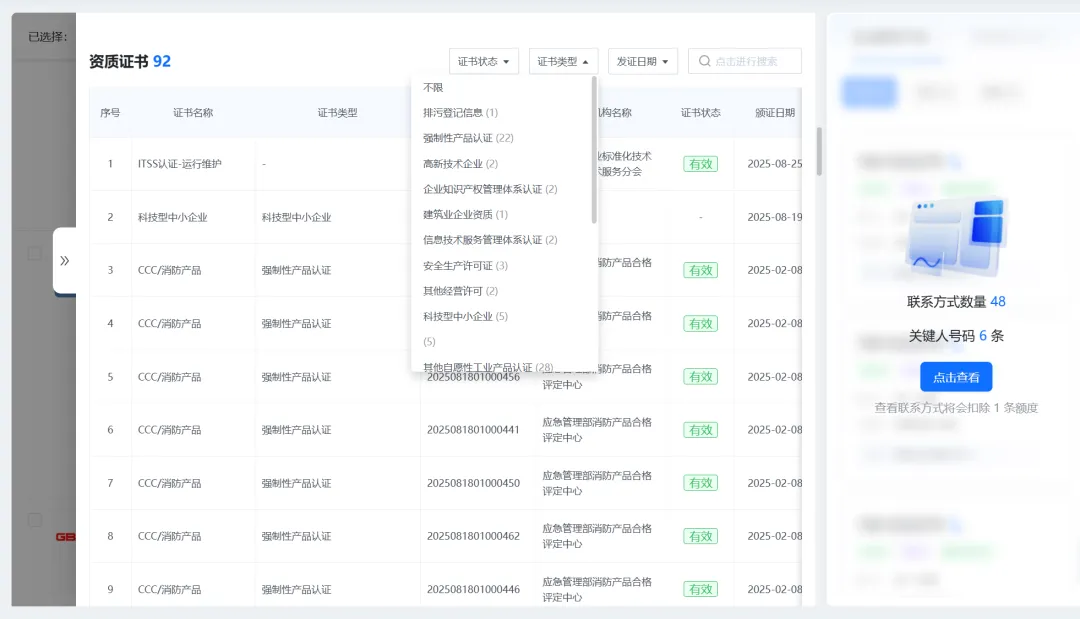Open the 证书状态 filter dropdown
Screen dimensions: 1080x619
click(483, 61)
